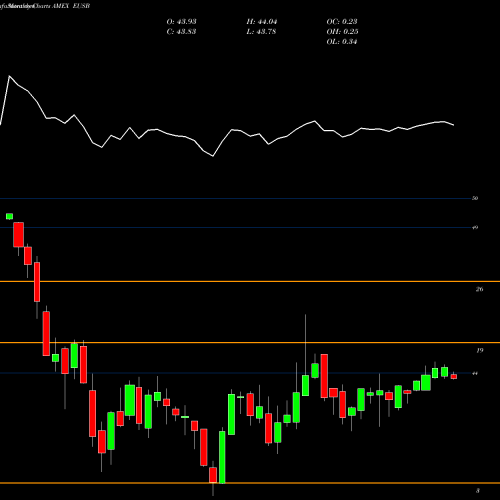
Task: Click the 'OL: 0.34' value
Action: click(342, 42)
